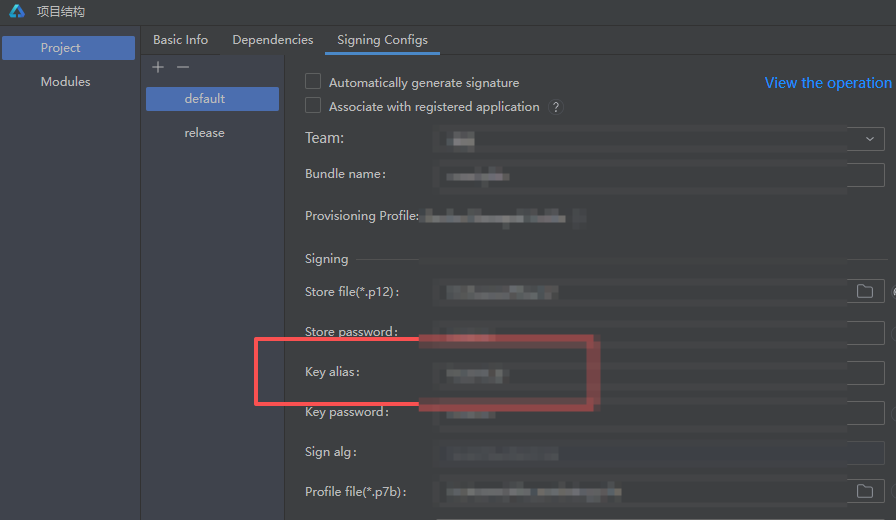The height and width of the screenshot is (520, 896).
Task: Enable Automatically generate signature checkbox
Action: pos(313,82)
